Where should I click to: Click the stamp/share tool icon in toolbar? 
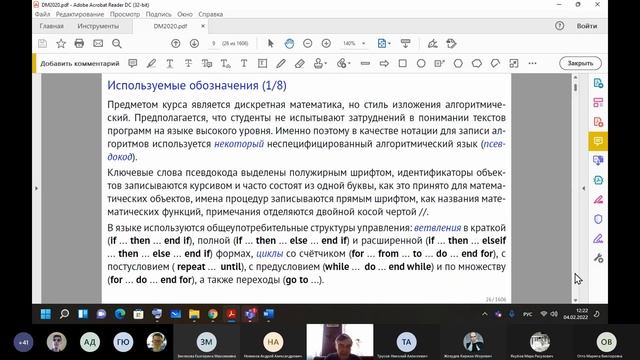pos(451,43)
